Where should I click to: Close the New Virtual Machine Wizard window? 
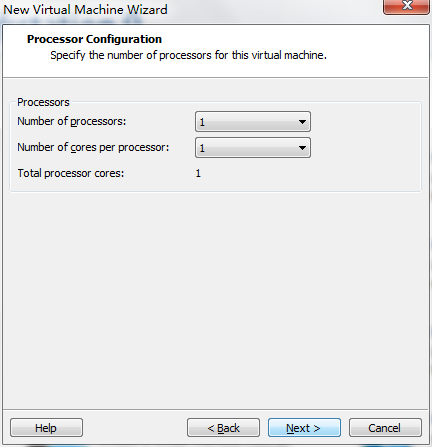tap(406, 6)
